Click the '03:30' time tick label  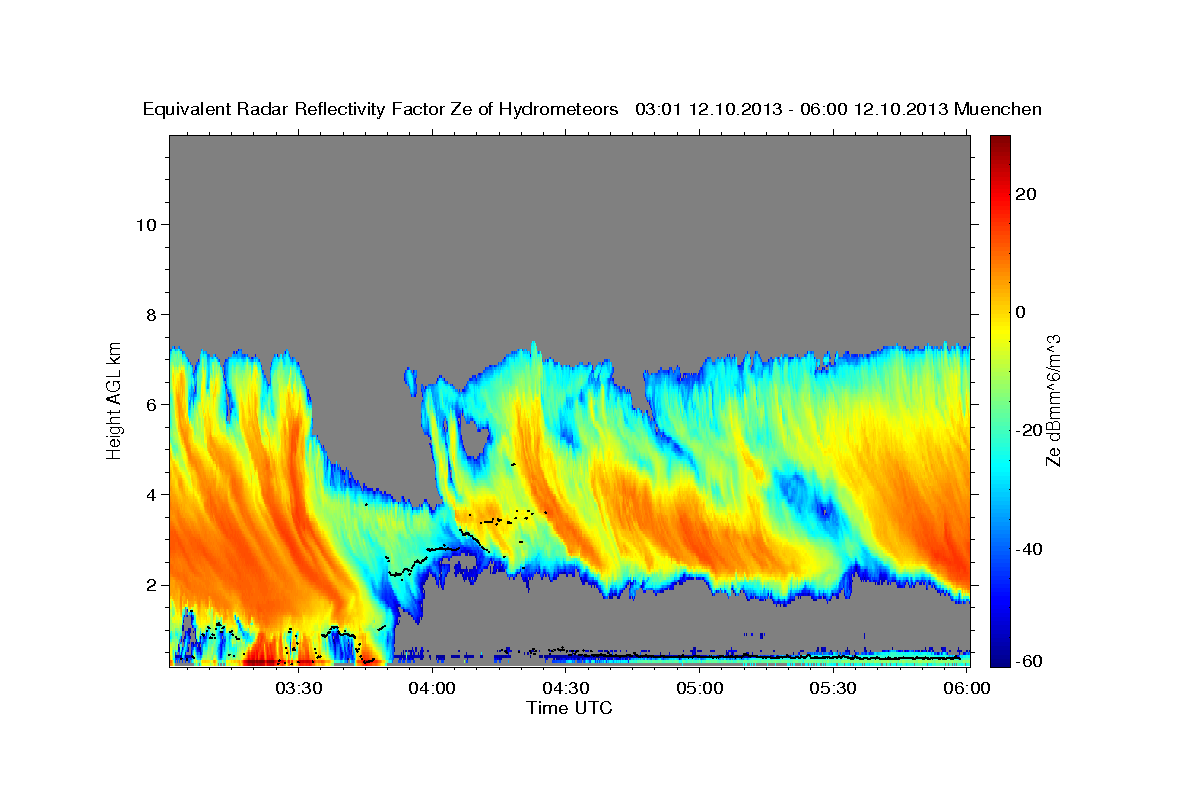(299, 688)
